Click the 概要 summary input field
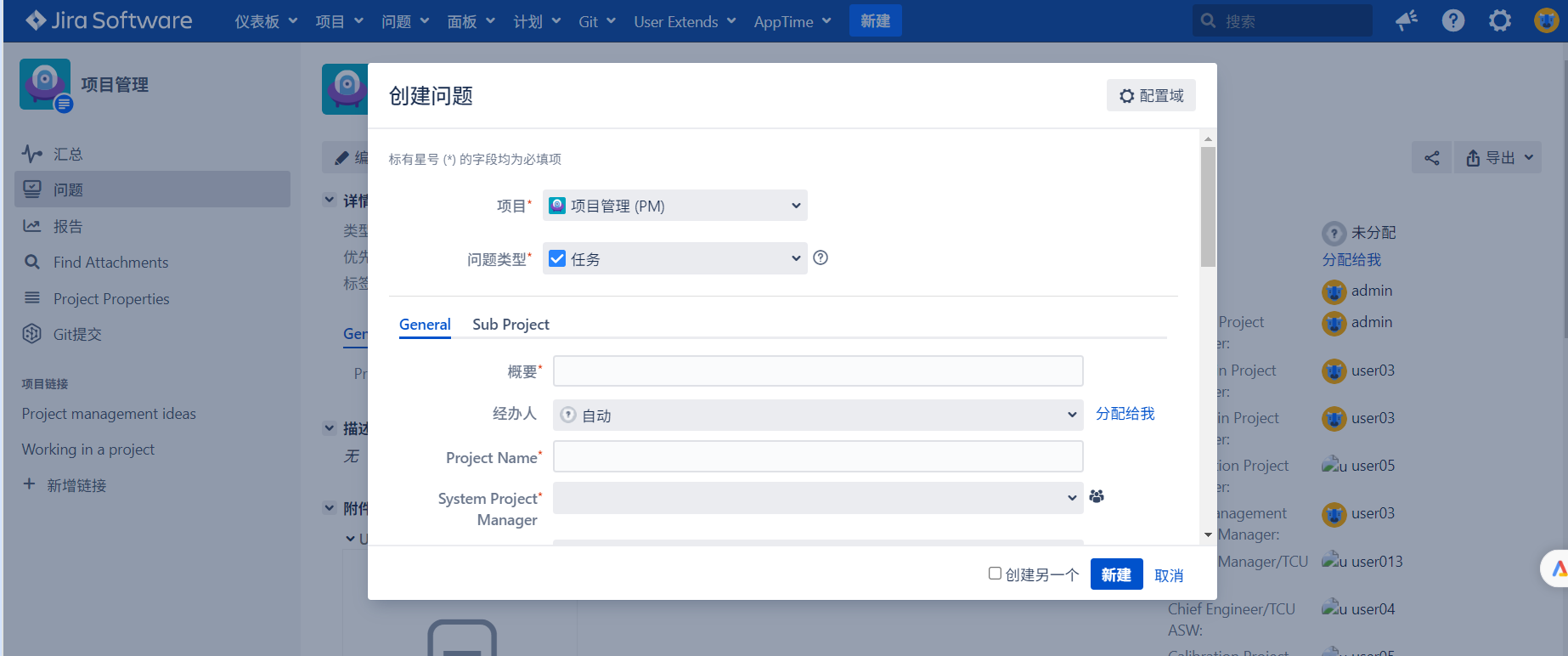The width and height of the screenshot is (1568, 656). [818, 370]
